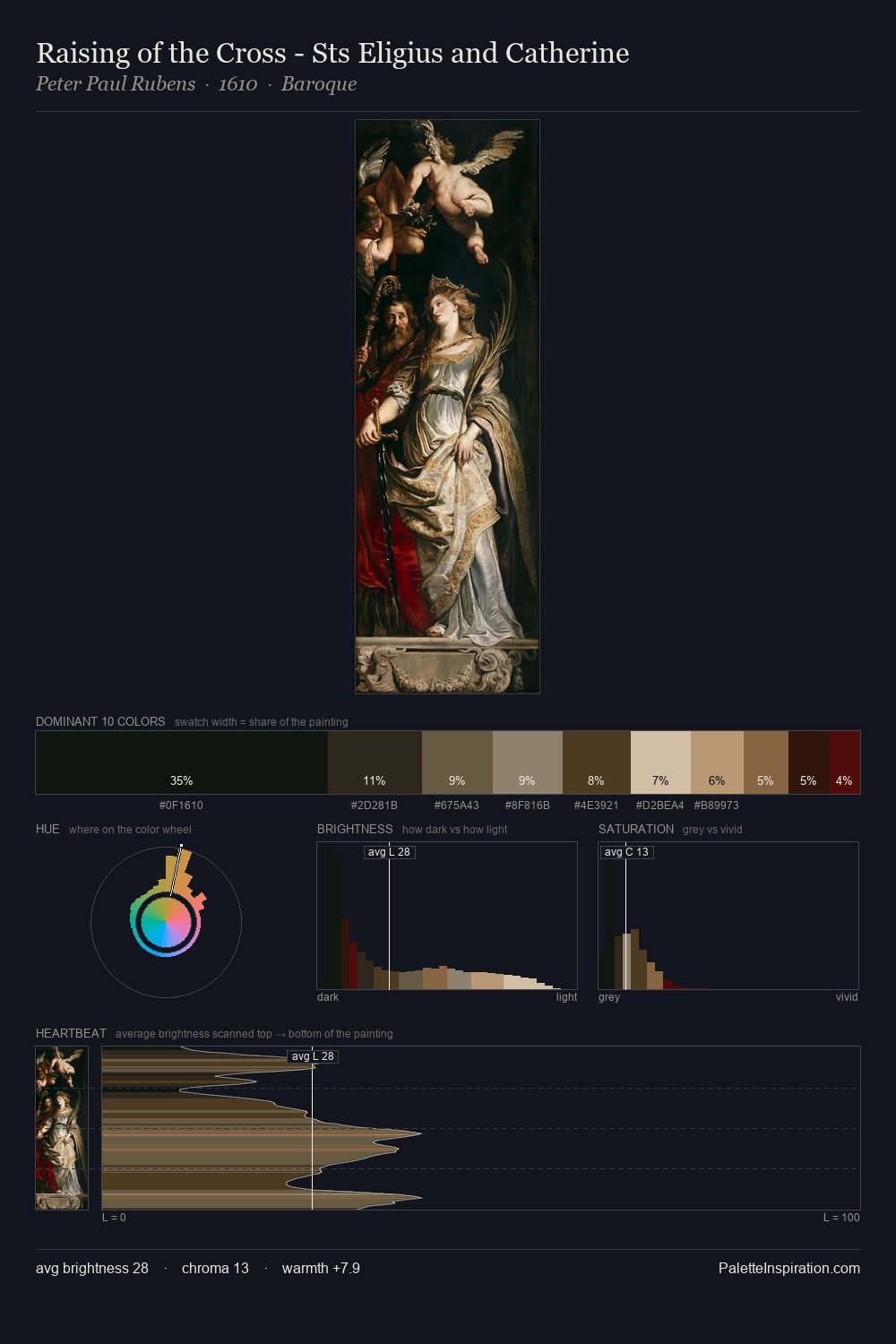
Task: Click the 'dark' axis label
Action: 328,997
